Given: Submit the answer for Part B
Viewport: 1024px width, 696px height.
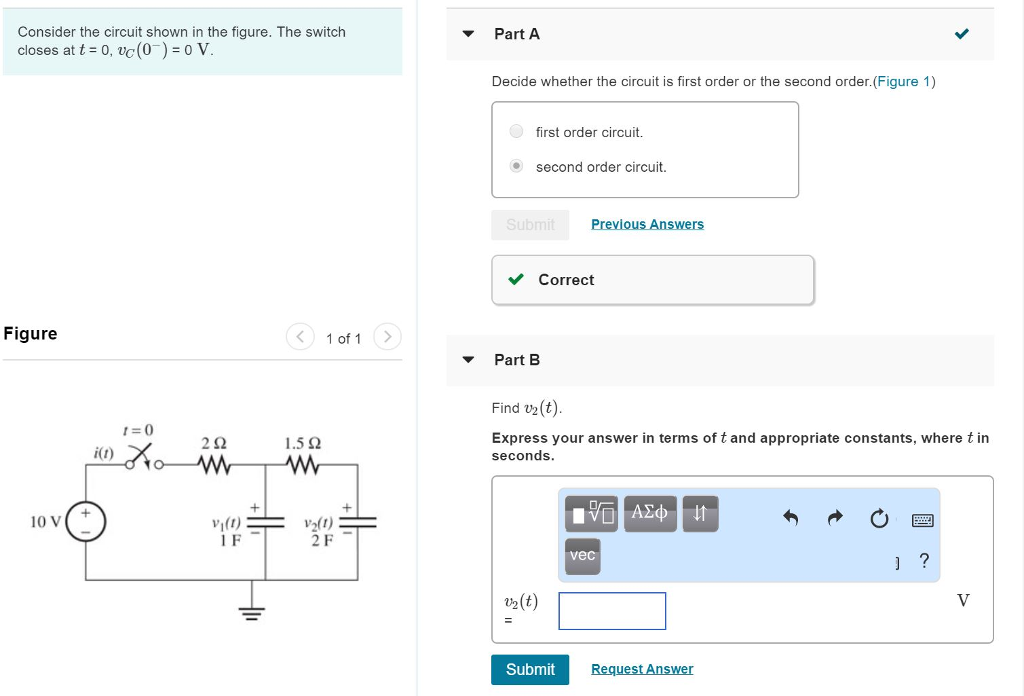Looking at the screenshot, I should (x=530, y=669).
